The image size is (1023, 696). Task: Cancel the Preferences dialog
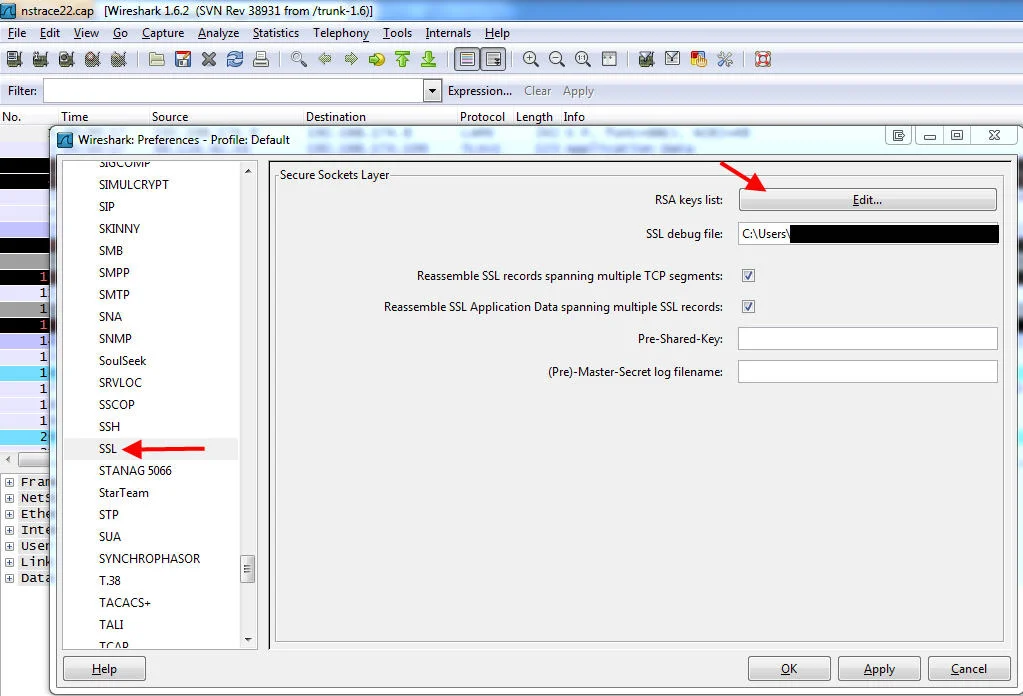tap(969, 669)
